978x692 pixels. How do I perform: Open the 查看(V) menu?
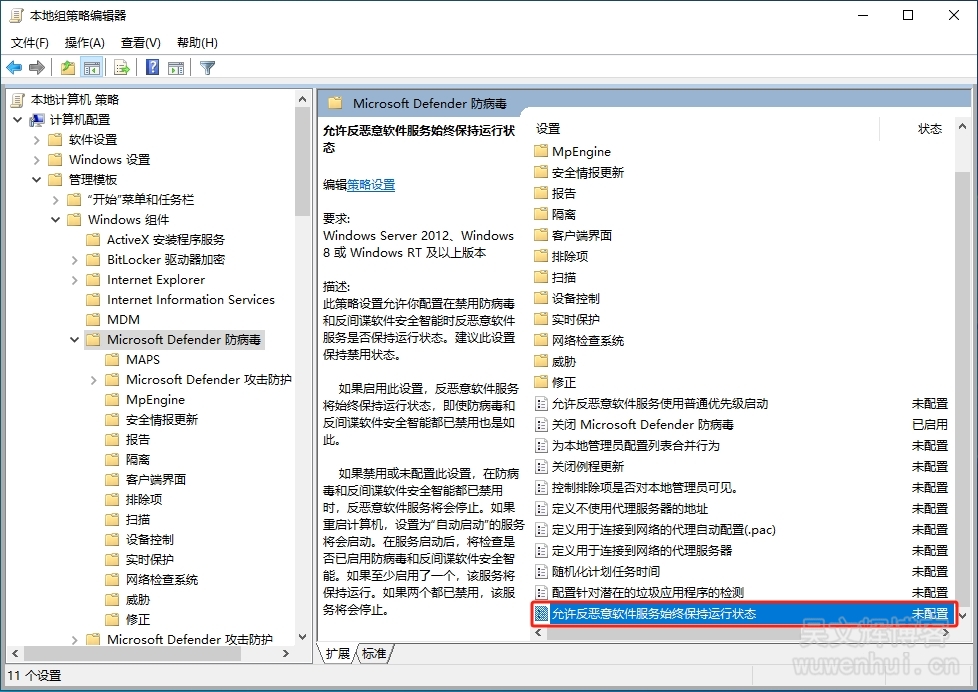tap(140, 43)
